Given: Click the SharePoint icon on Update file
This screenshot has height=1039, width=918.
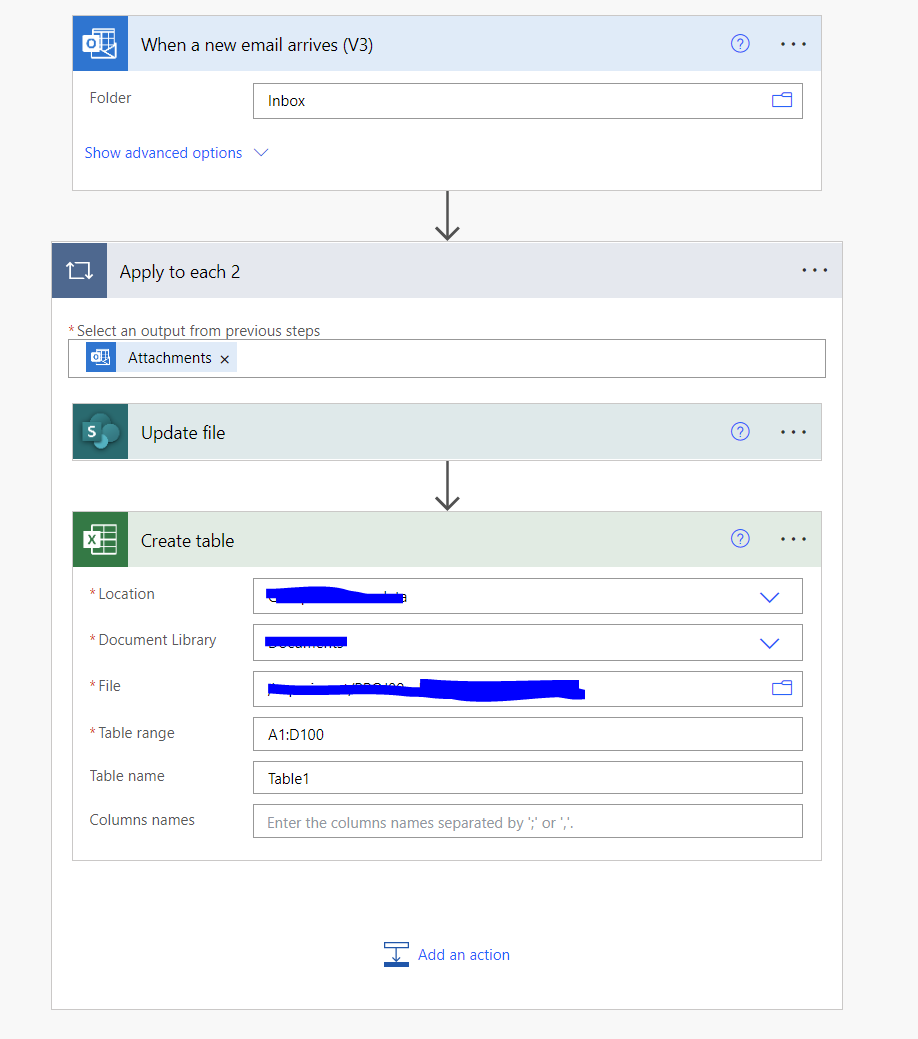Looking at the screenshot, I should pyautogui.click(x=100, y=431).
